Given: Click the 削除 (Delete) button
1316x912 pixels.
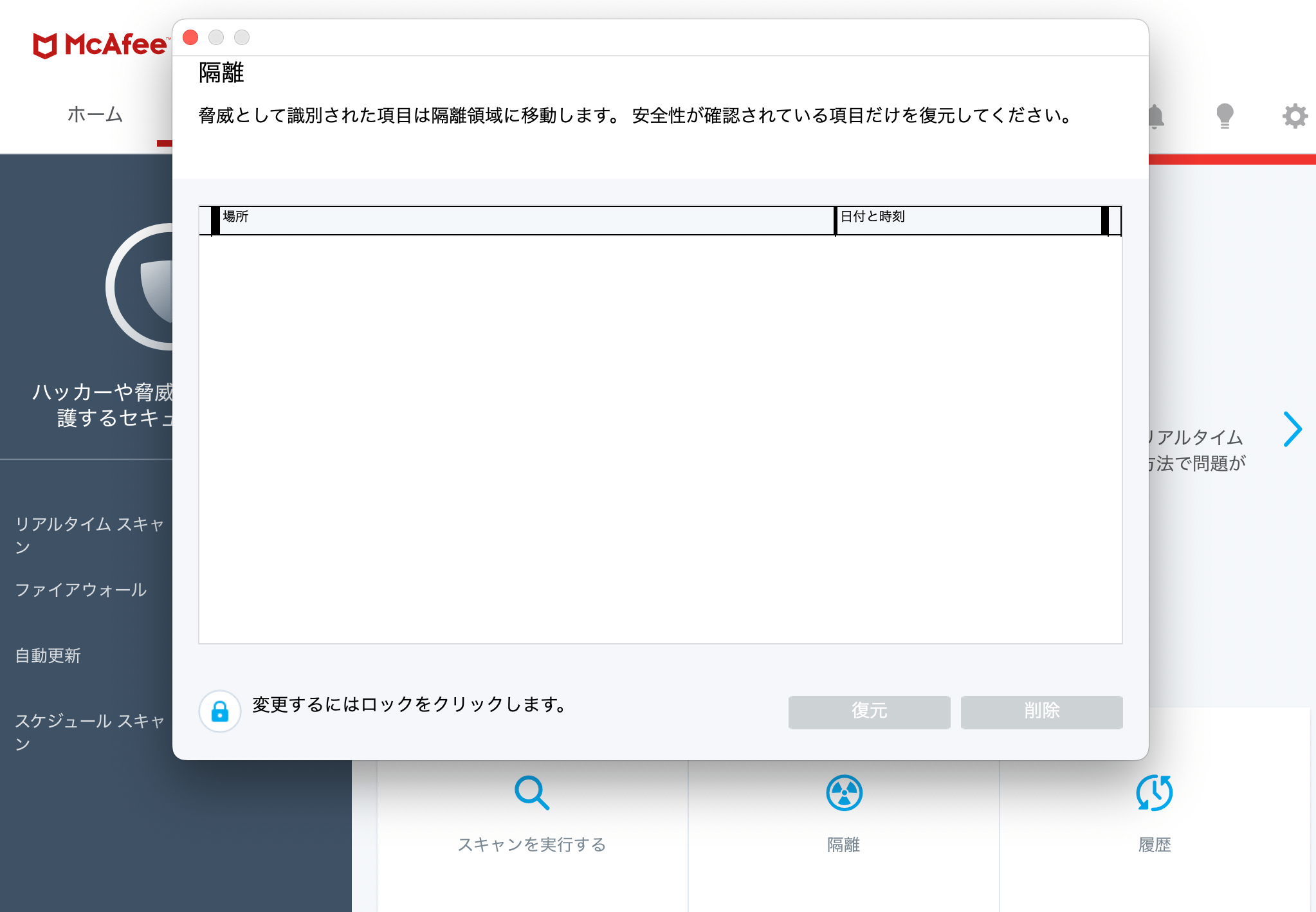Looking at the screenshot, I should 1040,712.
